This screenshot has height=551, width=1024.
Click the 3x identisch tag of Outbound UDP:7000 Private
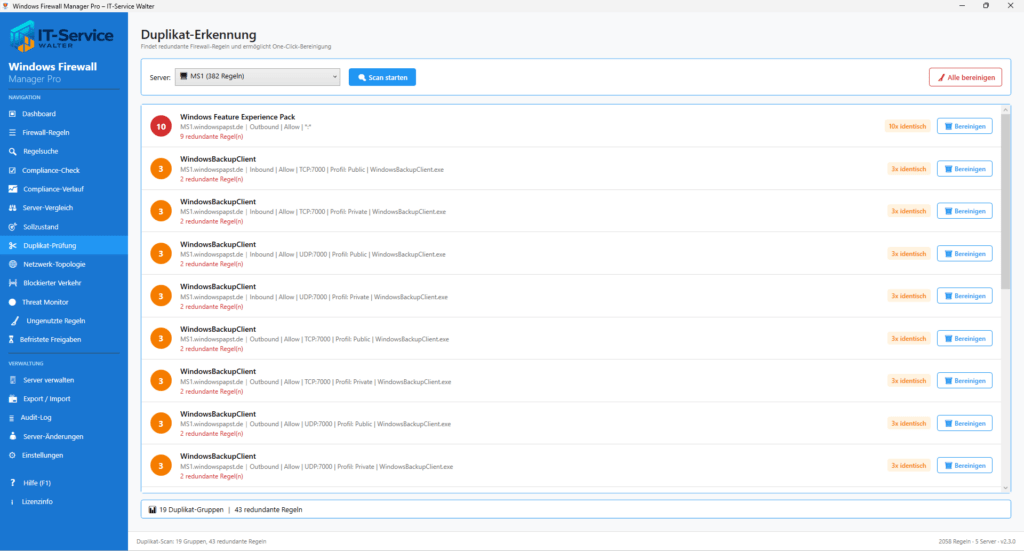[x=909, y=466]
